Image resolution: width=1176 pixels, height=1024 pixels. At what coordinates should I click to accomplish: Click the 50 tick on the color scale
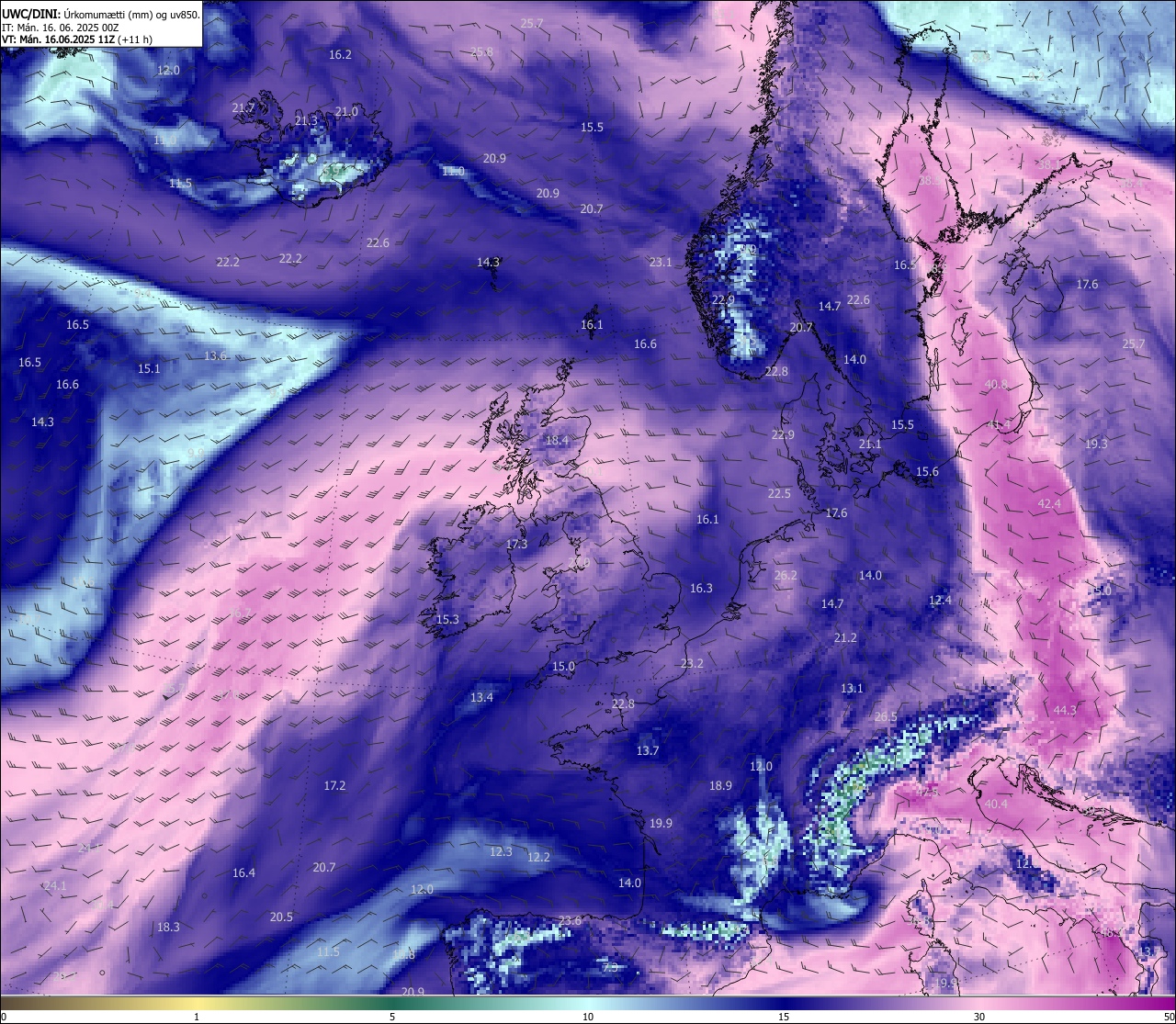click(x=1169, y=1017)
